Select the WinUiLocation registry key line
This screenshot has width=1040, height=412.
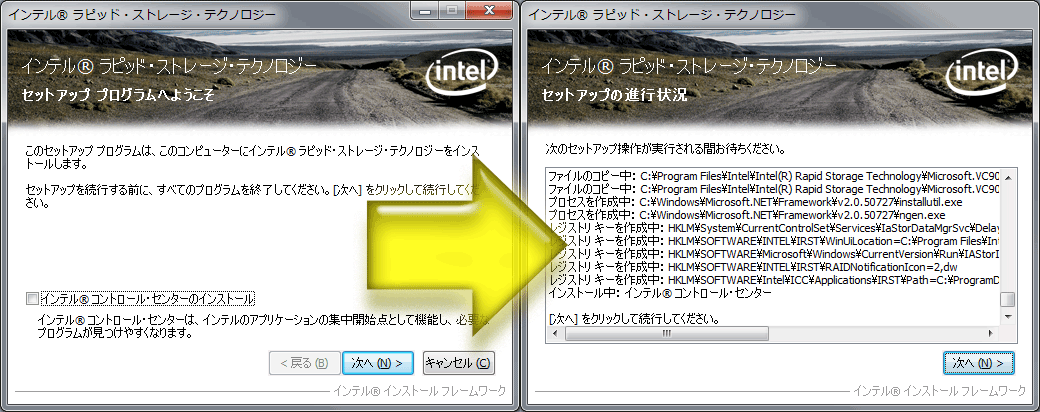tap(775, 241)
